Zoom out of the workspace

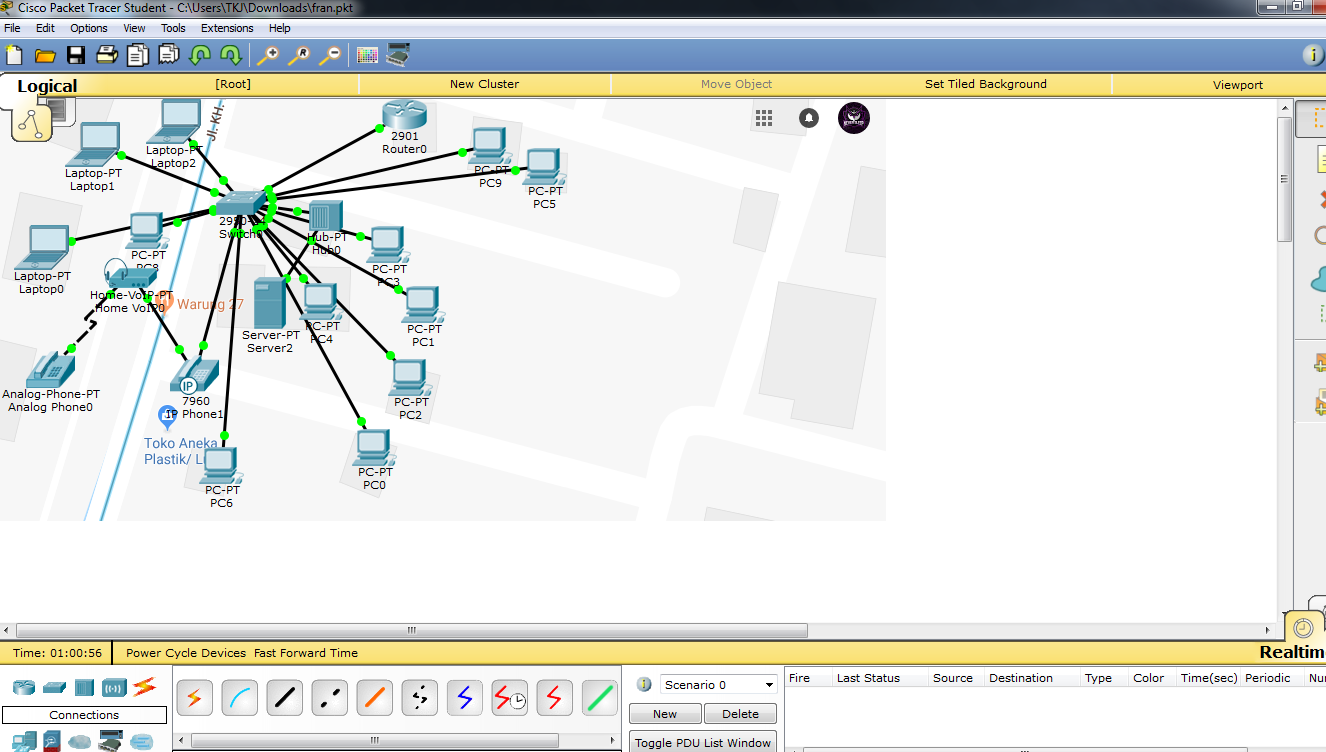(330, 55)
